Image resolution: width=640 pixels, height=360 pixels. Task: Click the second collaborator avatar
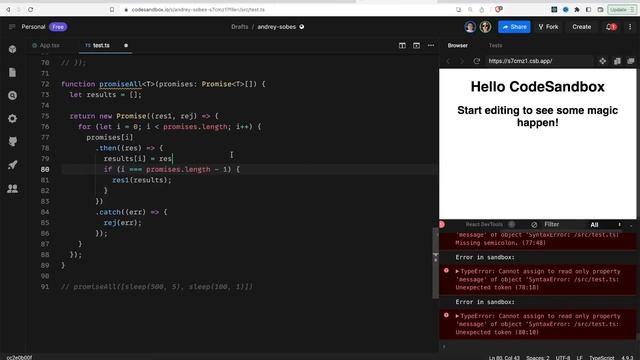pyautogui.click(x=485, y=27)
